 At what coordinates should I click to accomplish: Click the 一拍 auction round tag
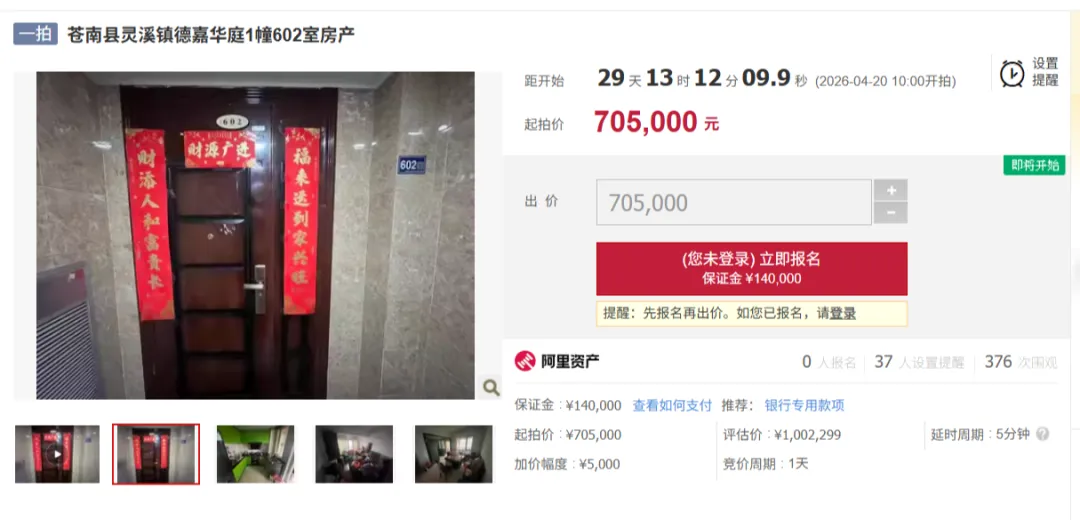(35, 34)
